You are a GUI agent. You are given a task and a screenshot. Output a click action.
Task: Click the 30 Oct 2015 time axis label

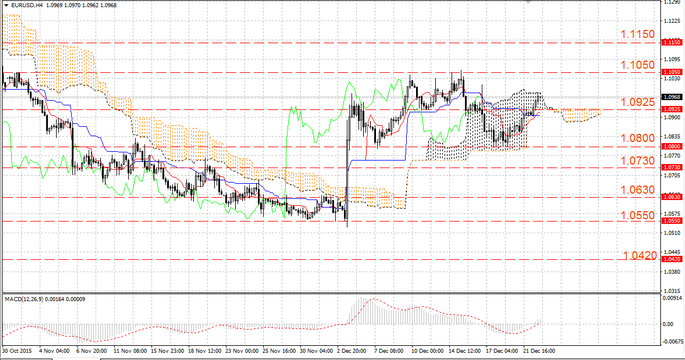point(17,351)
